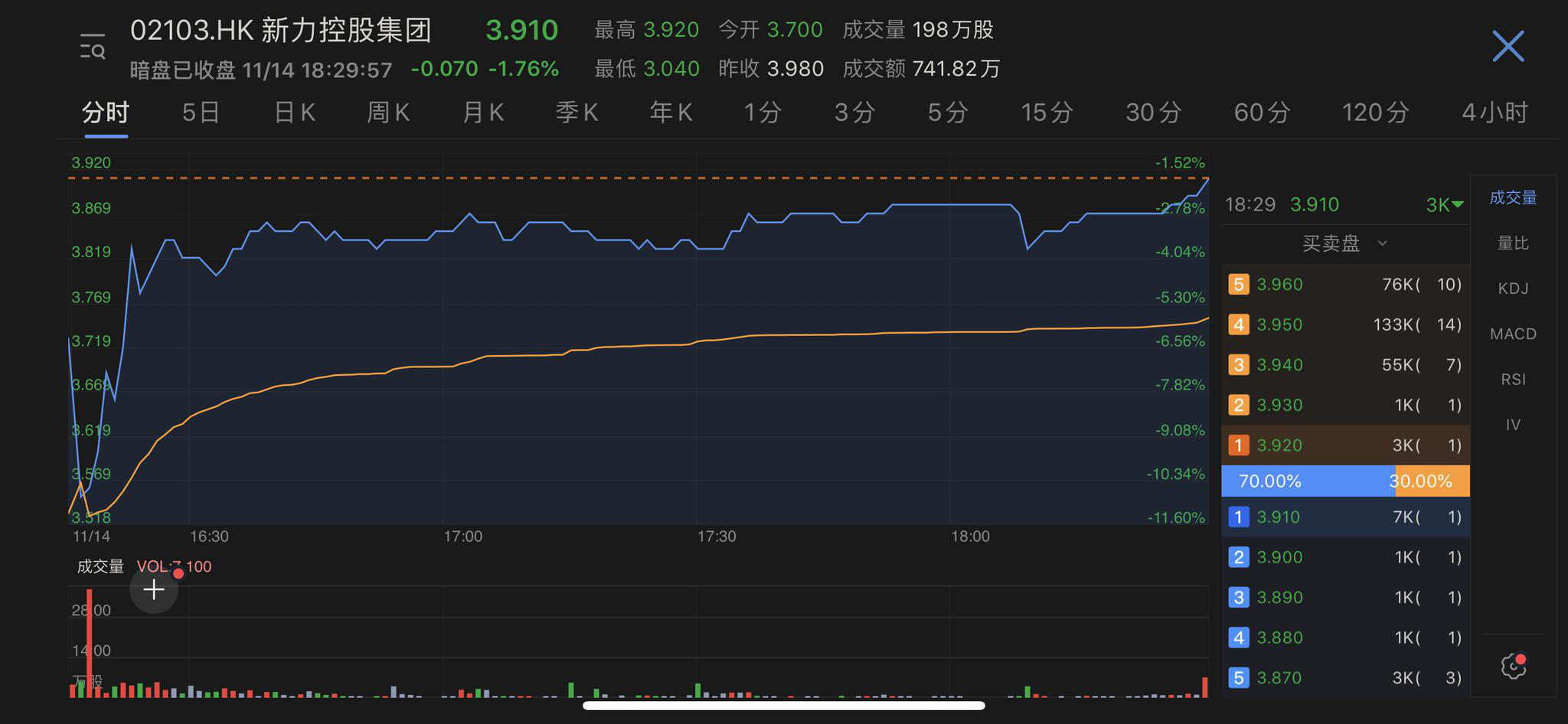Open chart settings hexagon icon
The height and width of the screenshot is (724, 1568).
tap(1514, 666)
